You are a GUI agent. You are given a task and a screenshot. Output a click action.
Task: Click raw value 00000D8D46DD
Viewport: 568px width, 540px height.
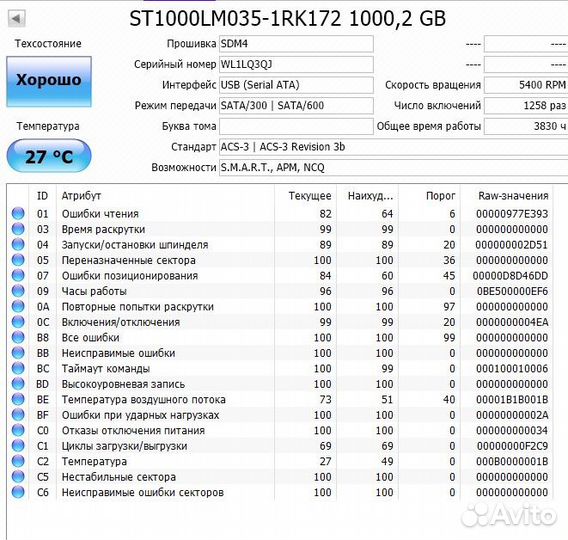[x=510, y=276]
